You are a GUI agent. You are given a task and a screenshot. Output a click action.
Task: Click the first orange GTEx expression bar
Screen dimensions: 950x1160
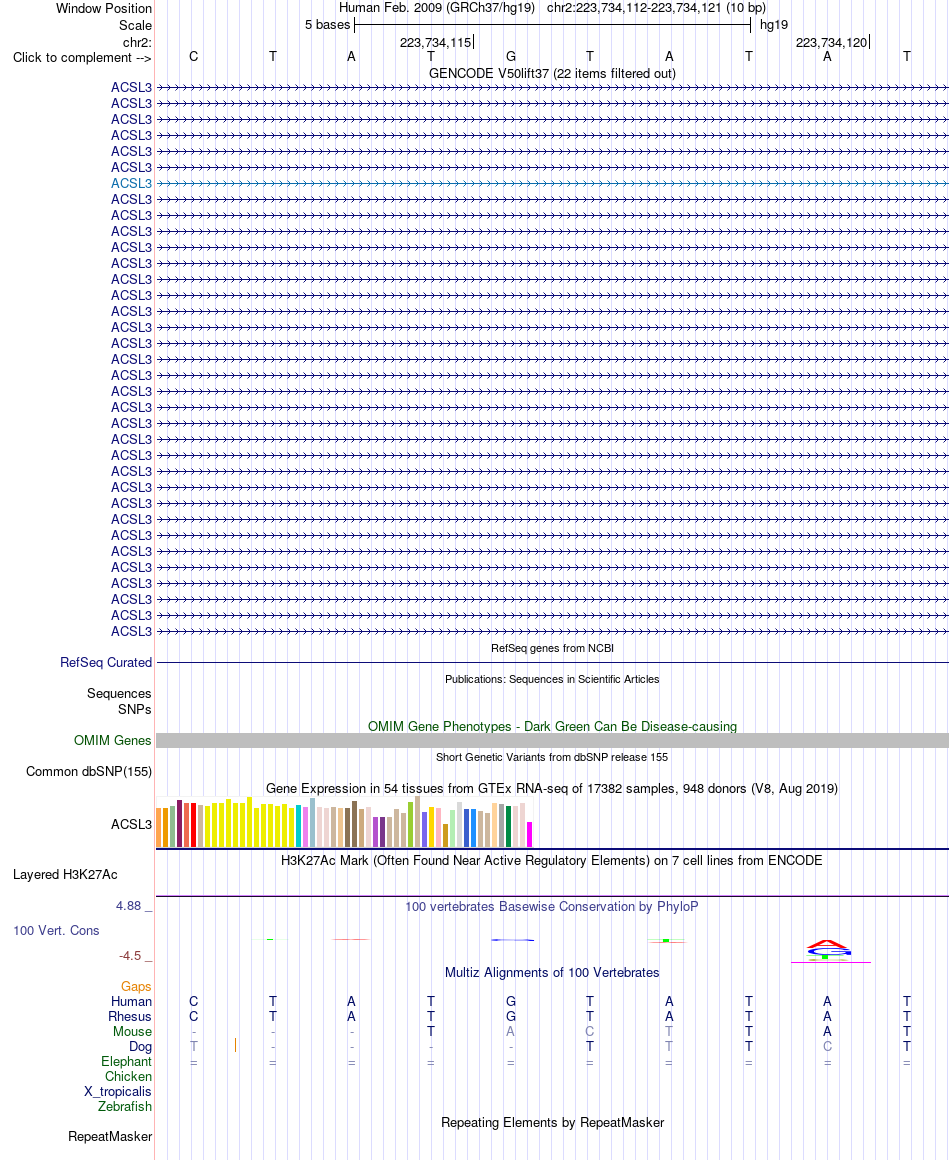point(159,828)
